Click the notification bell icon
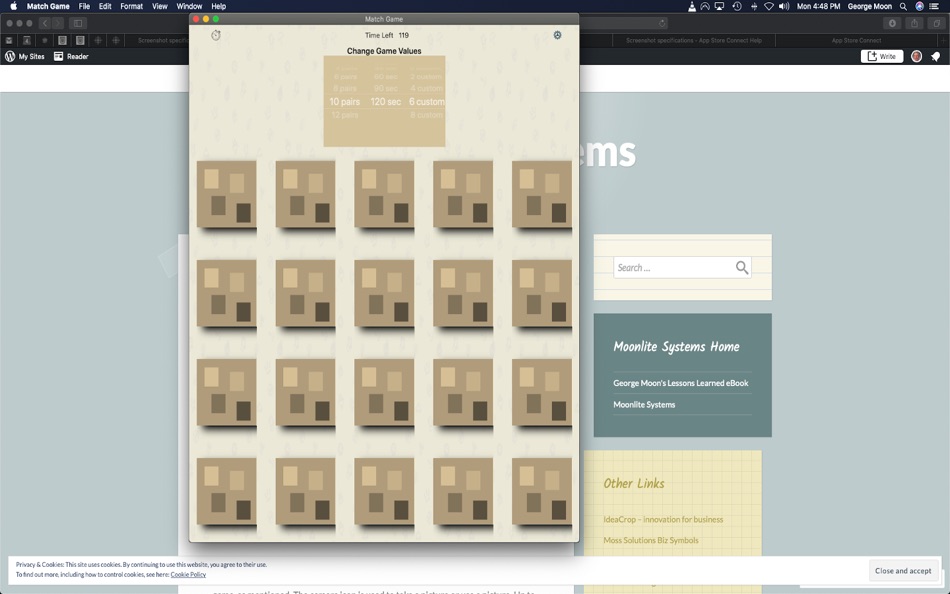Image resolution: width=950 pixels, height=594 pixels. pyautogui.click(x=937, y=56)
